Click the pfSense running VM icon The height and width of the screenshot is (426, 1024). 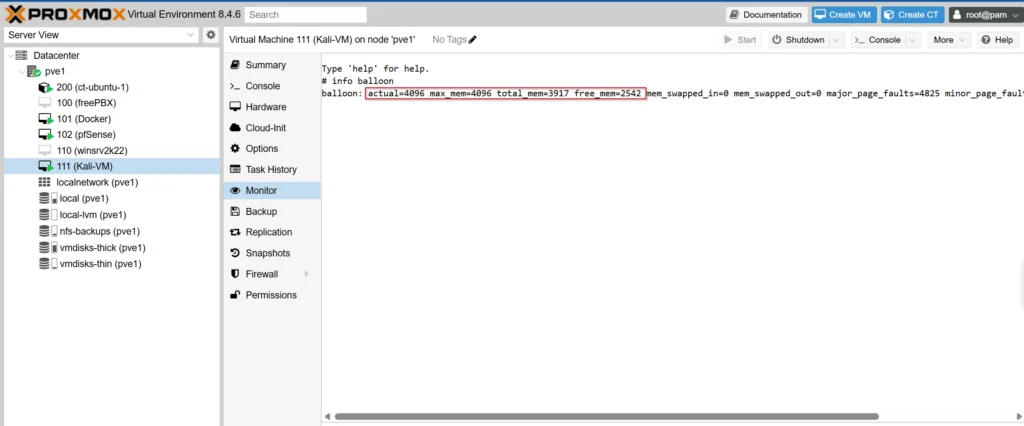[x=45, y=135]
